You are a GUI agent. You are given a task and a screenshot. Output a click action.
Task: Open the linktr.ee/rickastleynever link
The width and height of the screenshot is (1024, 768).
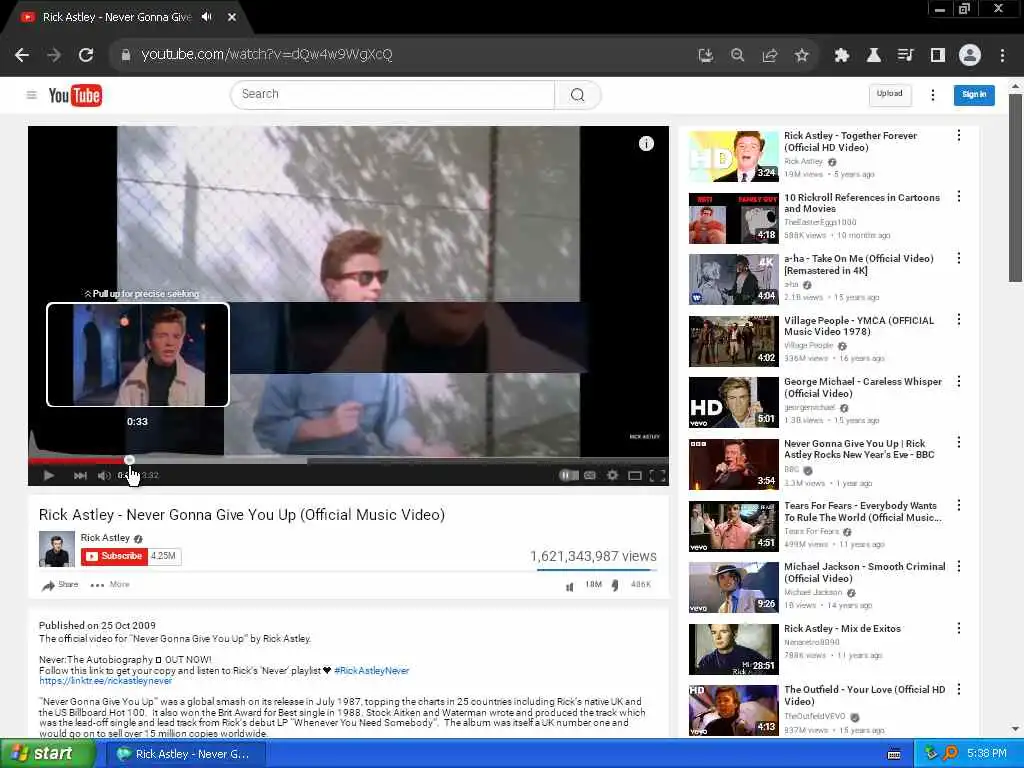105,681
